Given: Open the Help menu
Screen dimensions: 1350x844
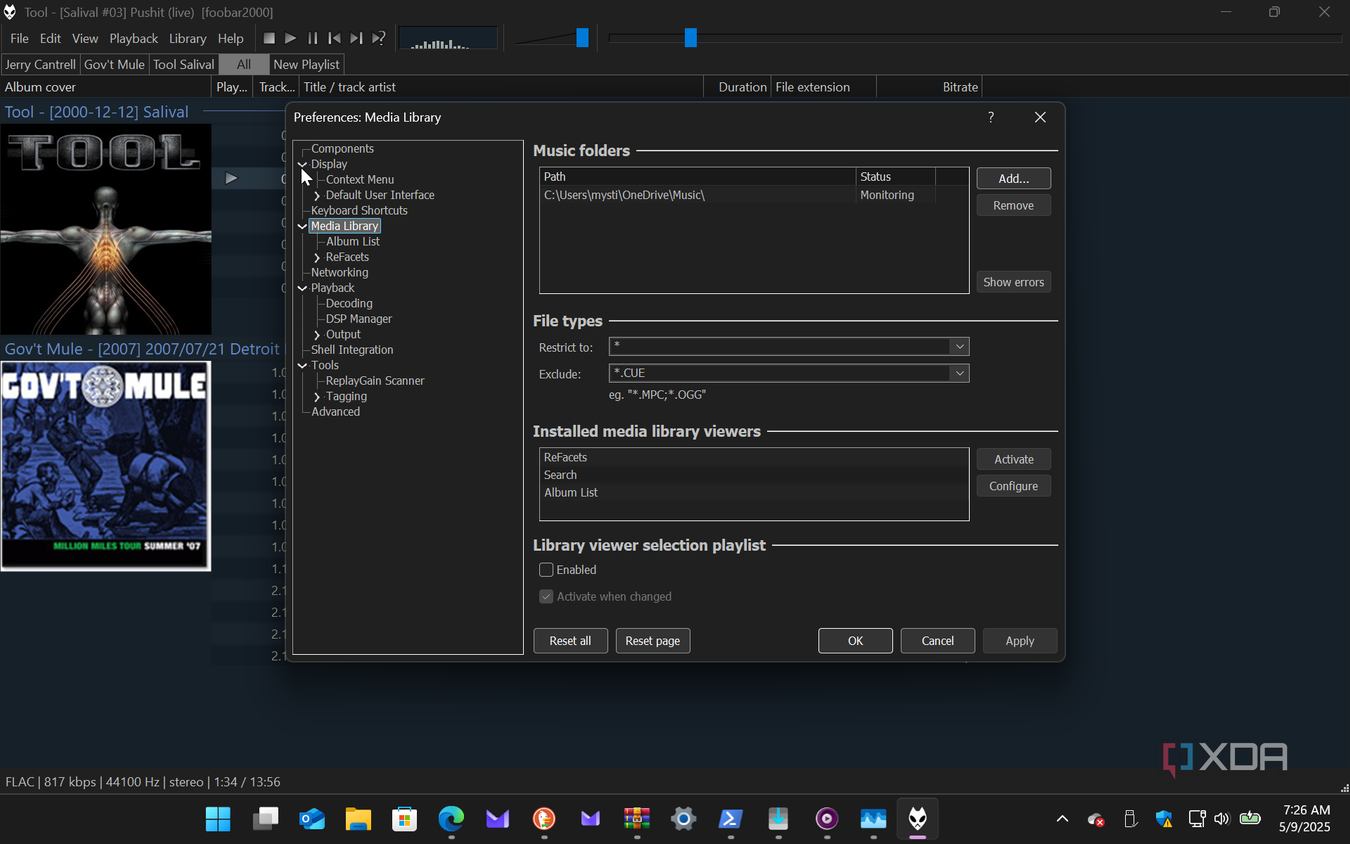Looking at the screenshot, I should [x=231, y=38].
